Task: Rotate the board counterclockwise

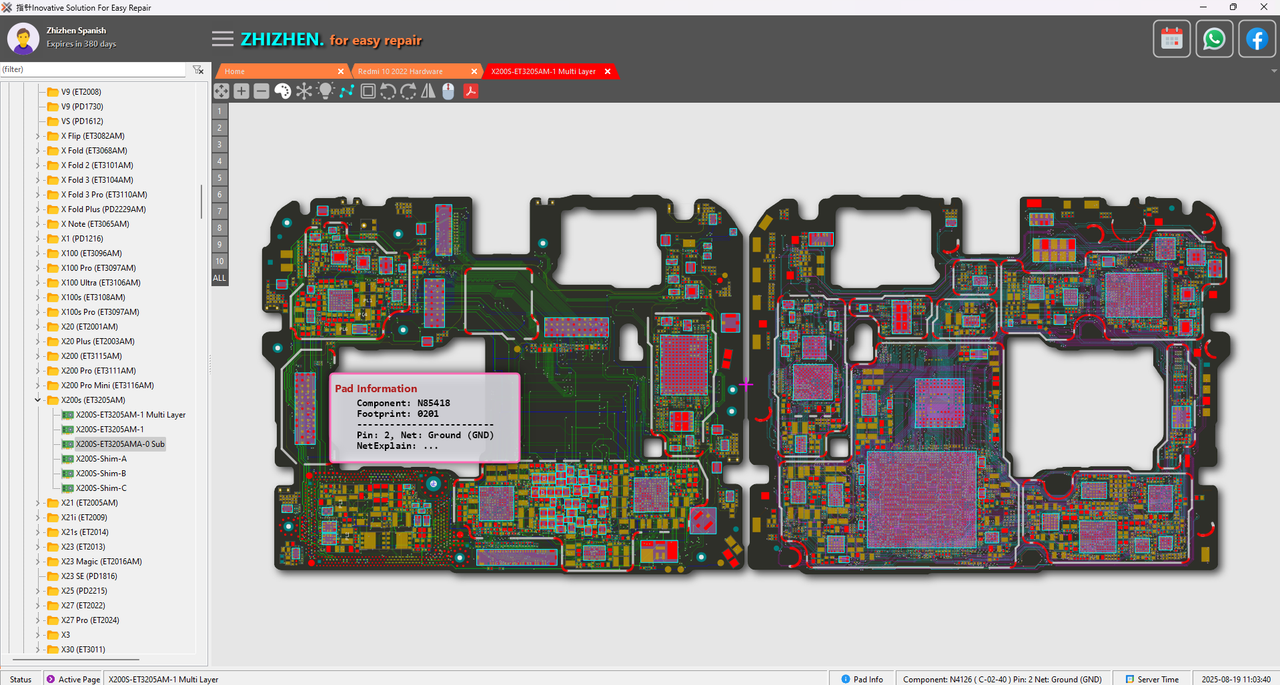Action: 388,91
